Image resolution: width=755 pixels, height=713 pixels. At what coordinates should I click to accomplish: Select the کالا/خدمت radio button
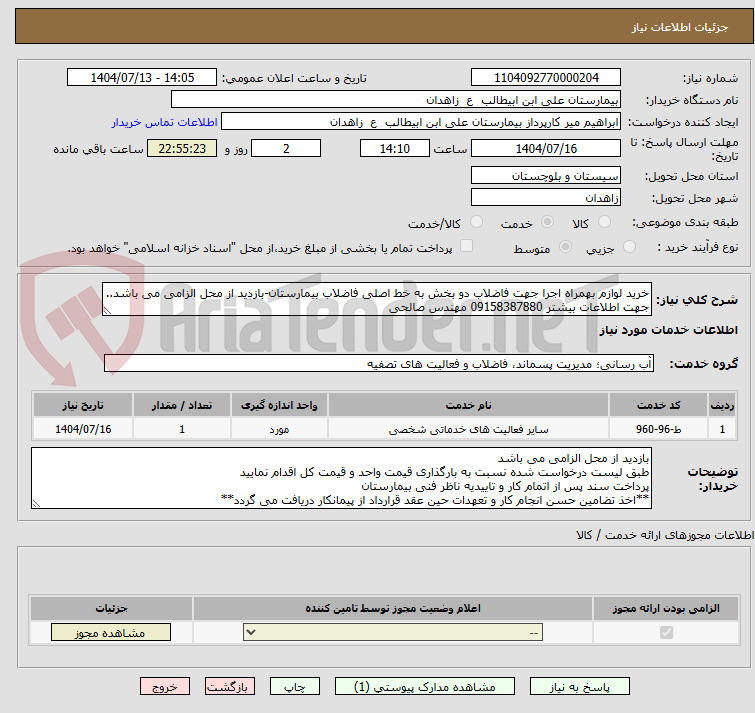coord(476,222)
